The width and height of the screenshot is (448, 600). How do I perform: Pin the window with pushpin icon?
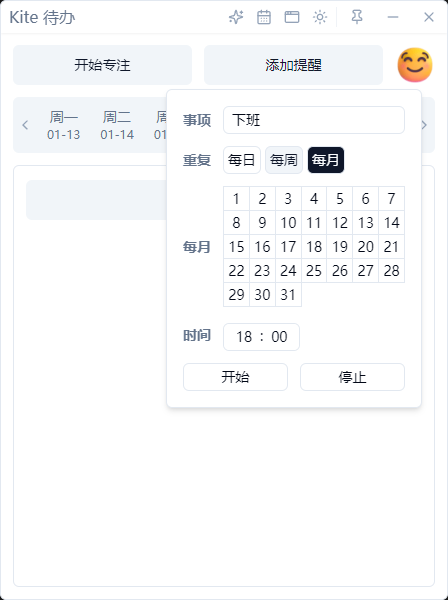(357, 17)
